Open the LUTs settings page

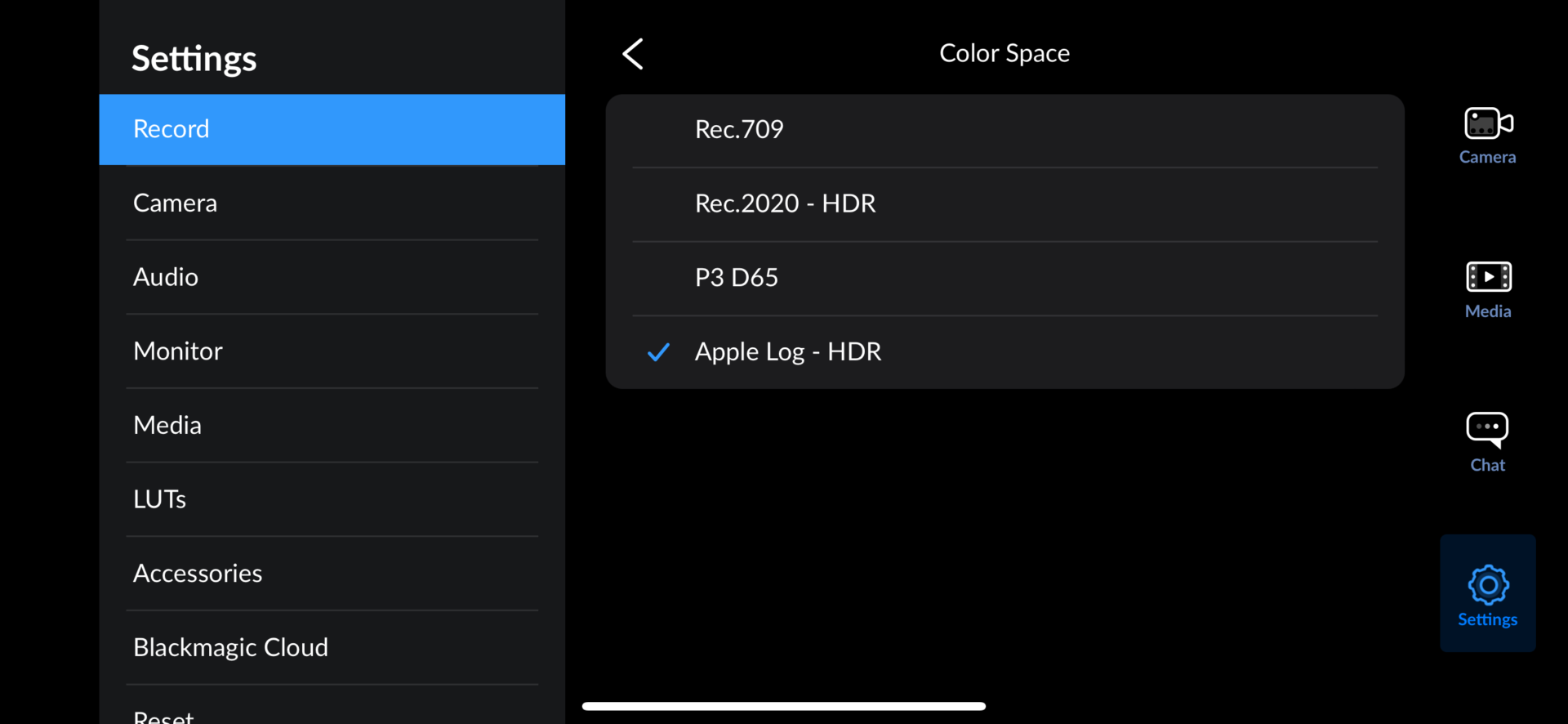coord(332,498)
